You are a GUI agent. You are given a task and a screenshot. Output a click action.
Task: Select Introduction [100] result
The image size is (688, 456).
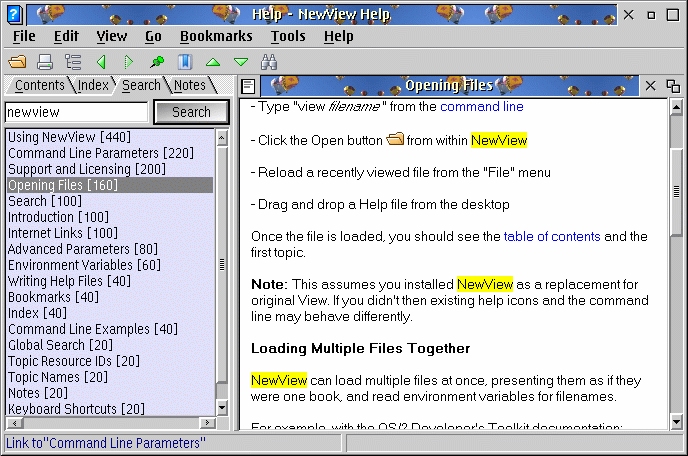pos(110,217)
